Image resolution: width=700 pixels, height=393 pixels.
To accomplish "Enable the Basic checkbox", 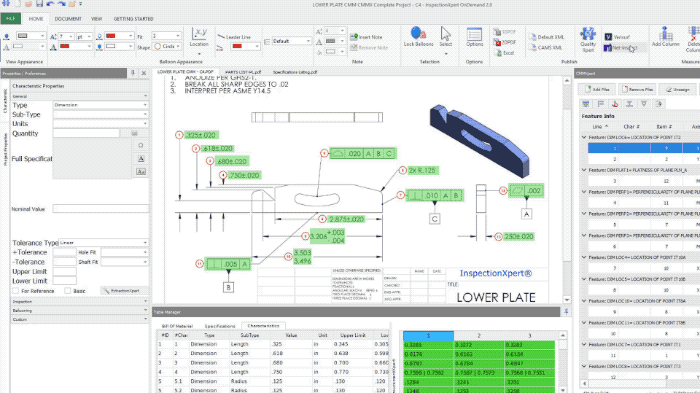I will tap(67, 291).
